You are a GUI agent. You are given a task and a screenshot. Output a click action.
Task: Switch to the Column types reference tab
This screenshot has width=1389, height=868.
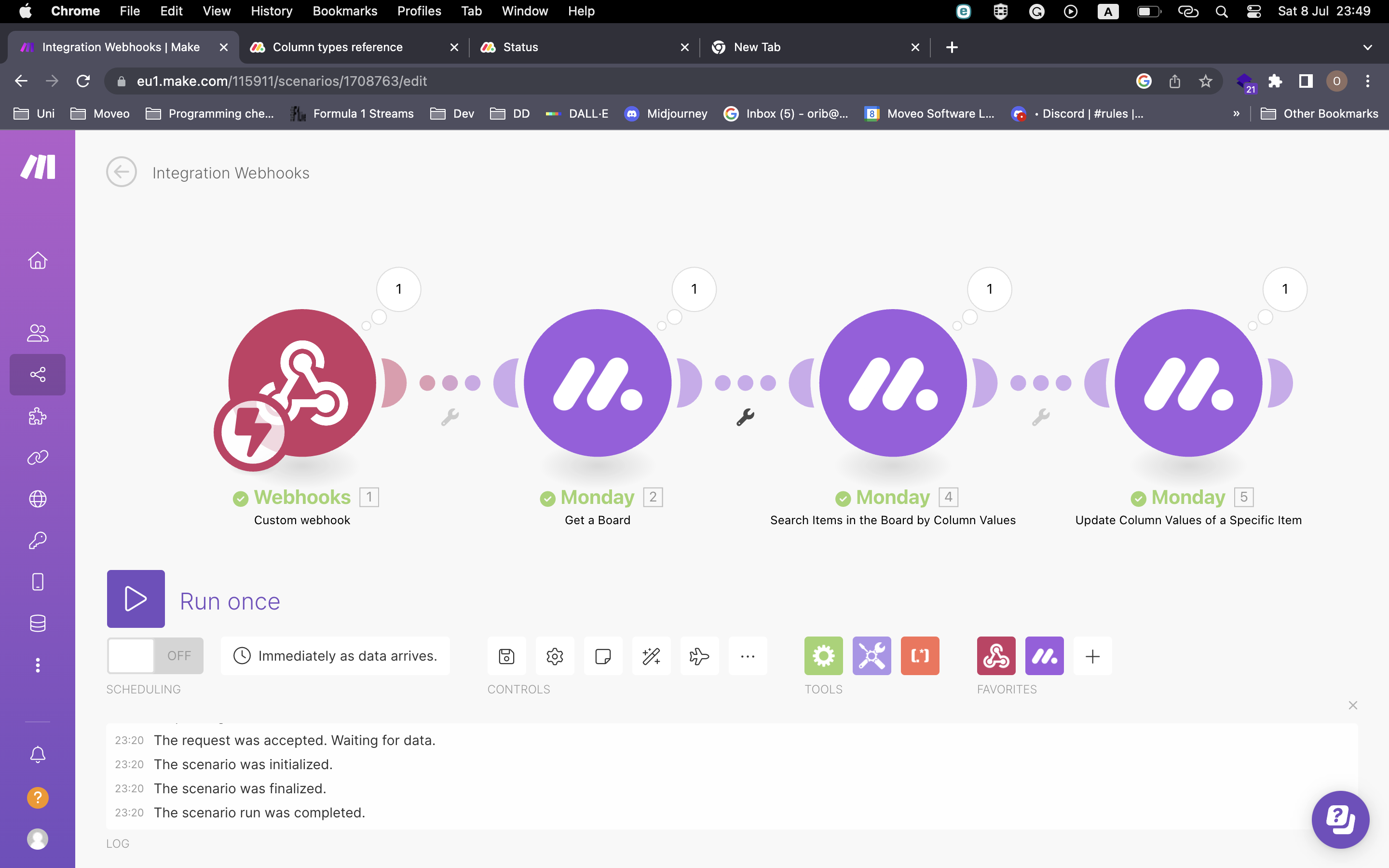point(338,47)
